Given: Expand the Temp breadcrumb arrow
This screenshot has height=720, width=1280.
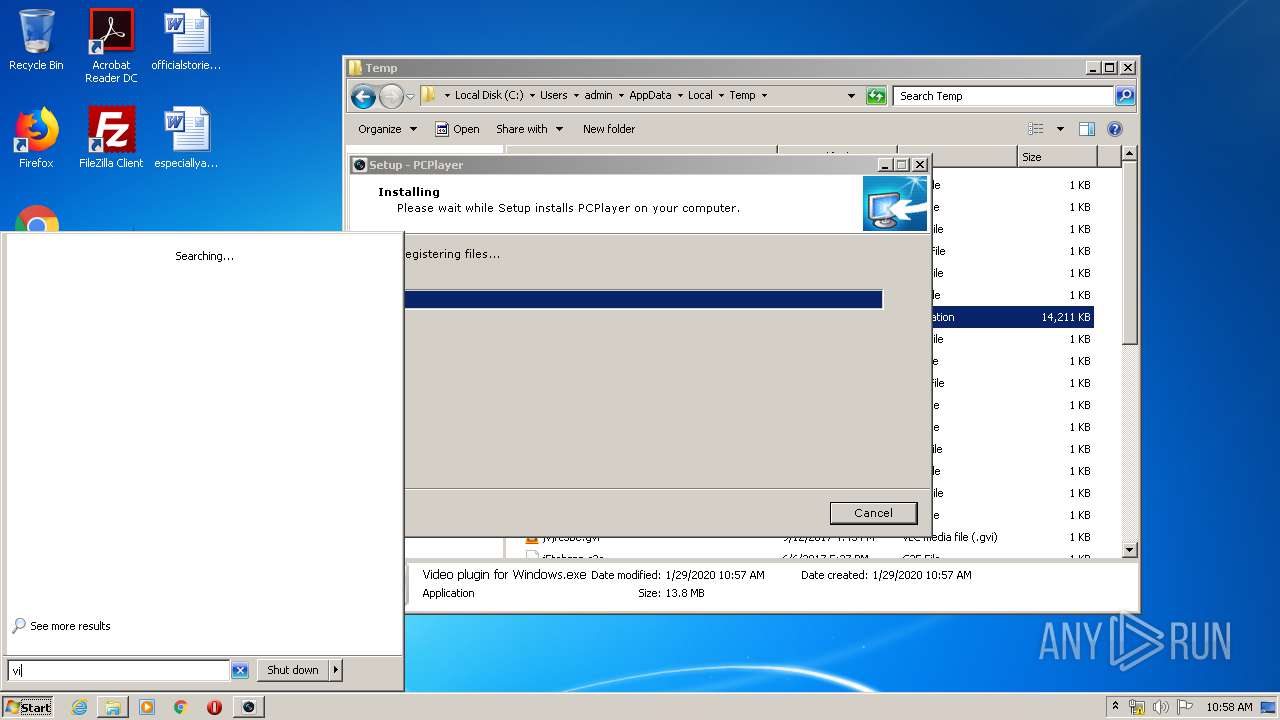Looking at the screenshot, I should point(764,96).
